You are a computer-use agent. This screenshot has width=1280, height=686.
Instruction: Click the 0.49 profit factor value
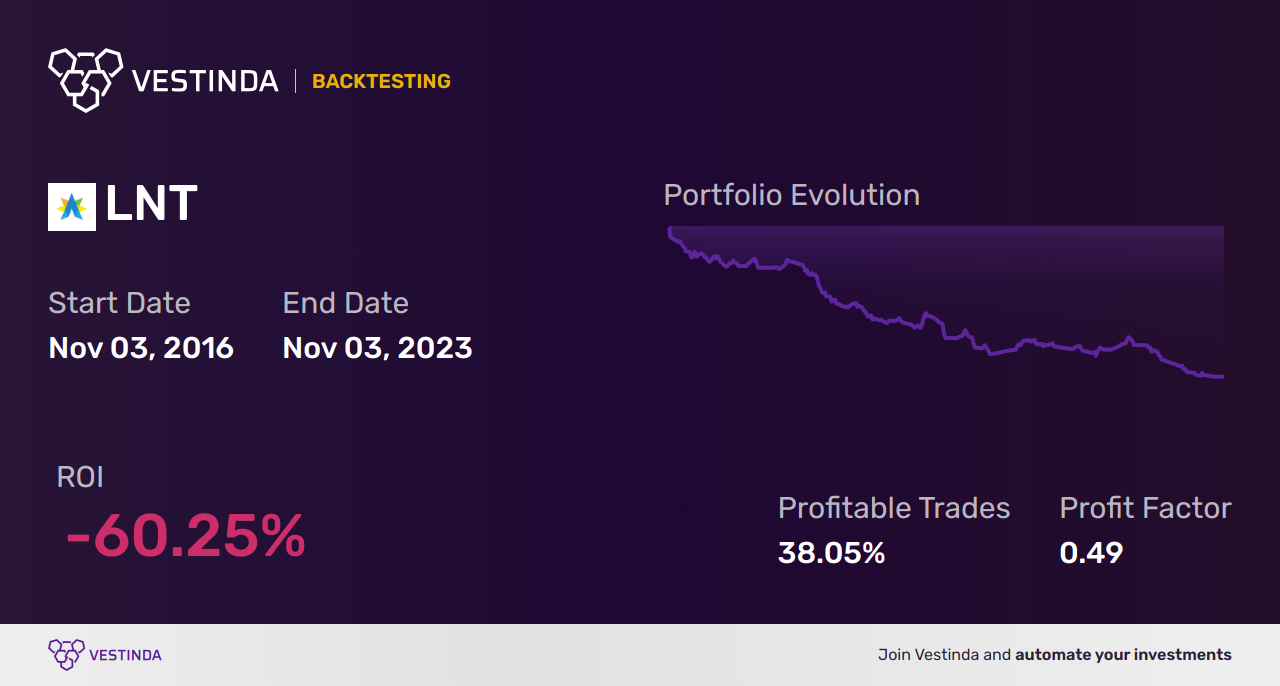(x=1091, y=553)
